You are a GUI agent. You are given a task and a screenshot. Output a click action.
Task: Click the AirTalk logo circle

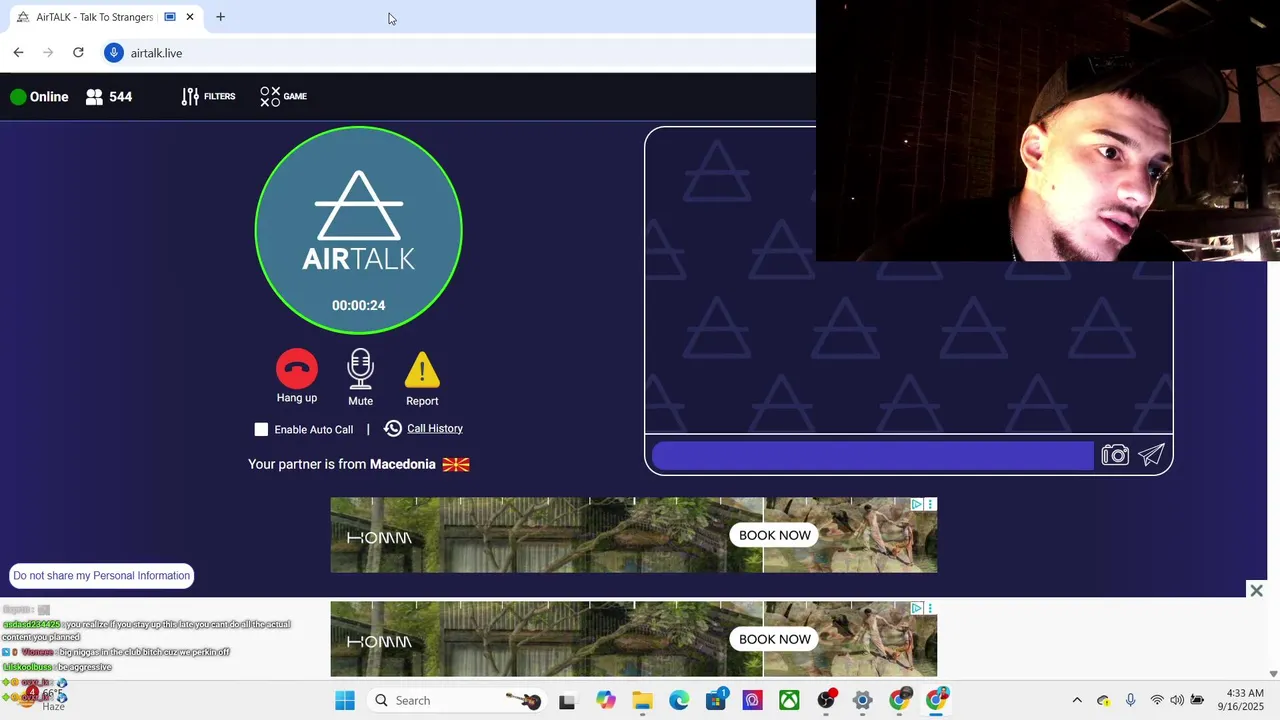click(x=359, y=230)
